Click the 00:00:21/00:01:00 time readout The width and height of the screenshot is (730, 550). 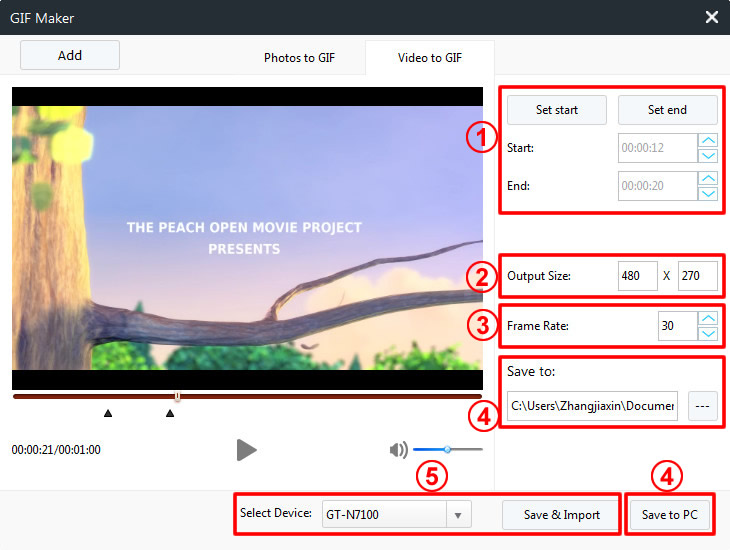pyautogui.click(x=56, y=450)
